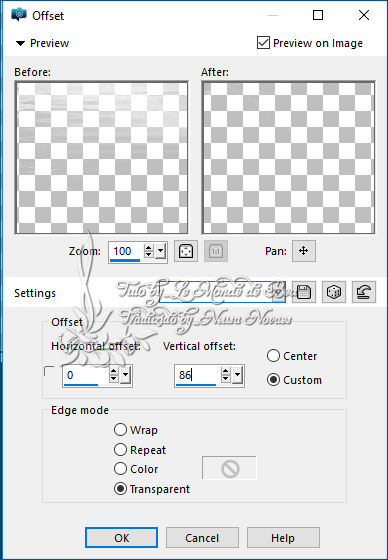The height and width of the screenshot is (560, 388).
Task: Click the Cancel button
Action: click(202, 538)
